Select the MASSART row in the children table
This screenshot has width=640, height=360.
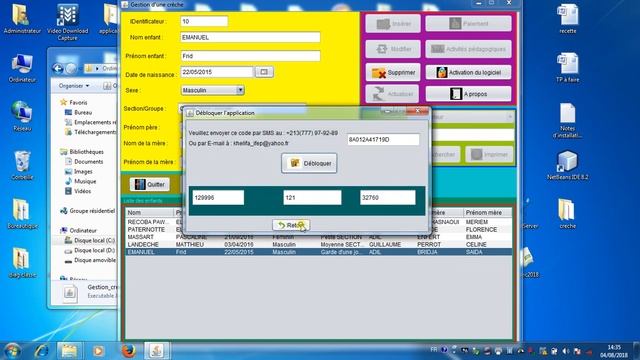coord(318,237)
